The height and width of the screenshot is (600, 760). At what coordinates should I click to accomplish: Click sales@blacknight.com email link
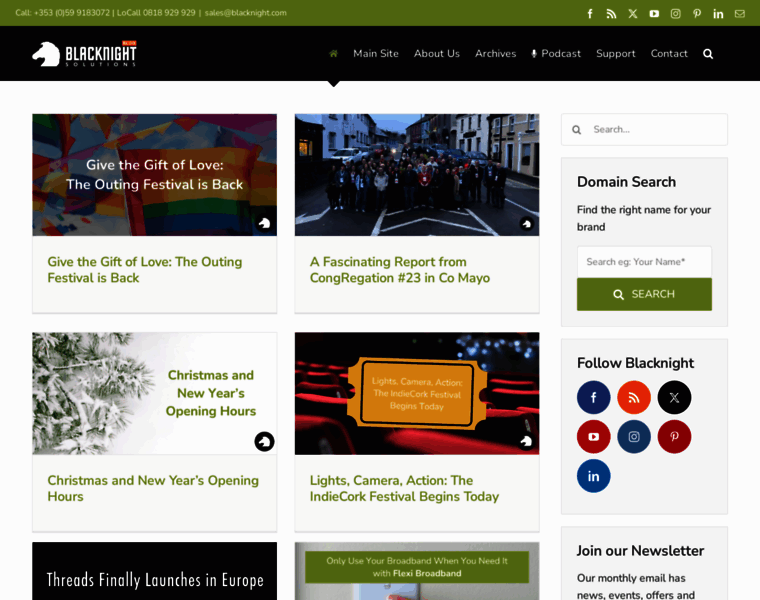tap(245, 13)
